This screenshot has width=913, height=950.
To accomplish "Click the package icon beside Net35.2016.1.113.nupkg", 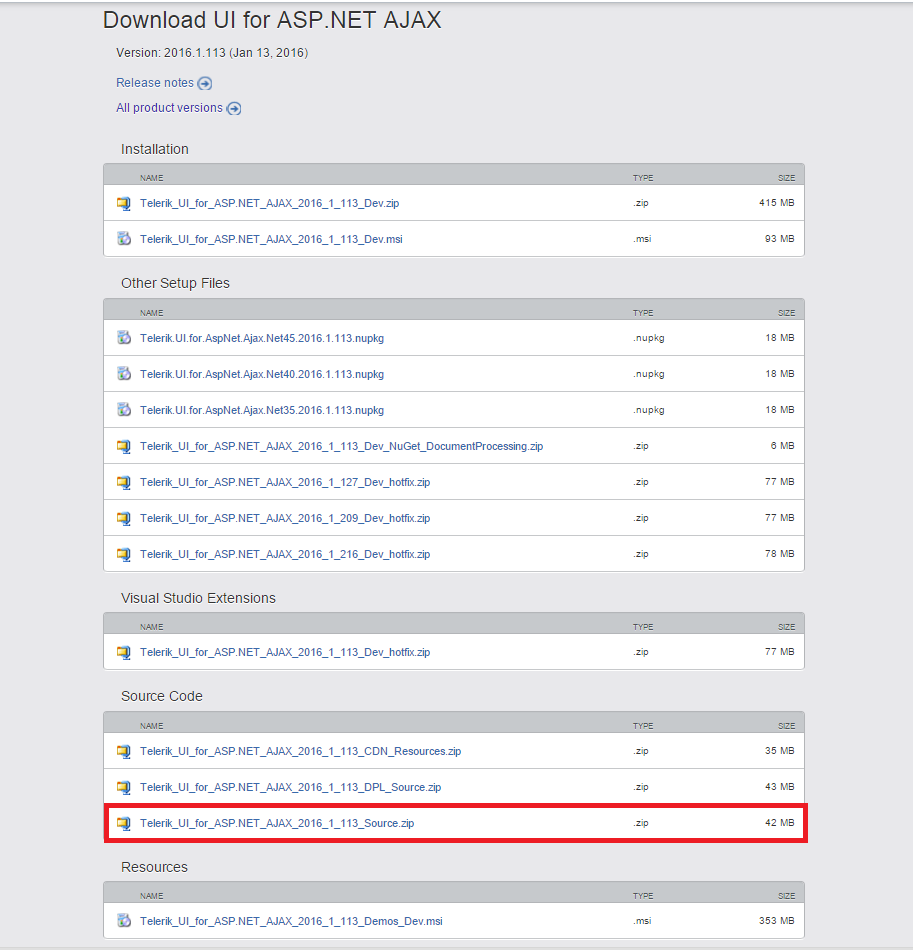I will (x=124, y=410).
